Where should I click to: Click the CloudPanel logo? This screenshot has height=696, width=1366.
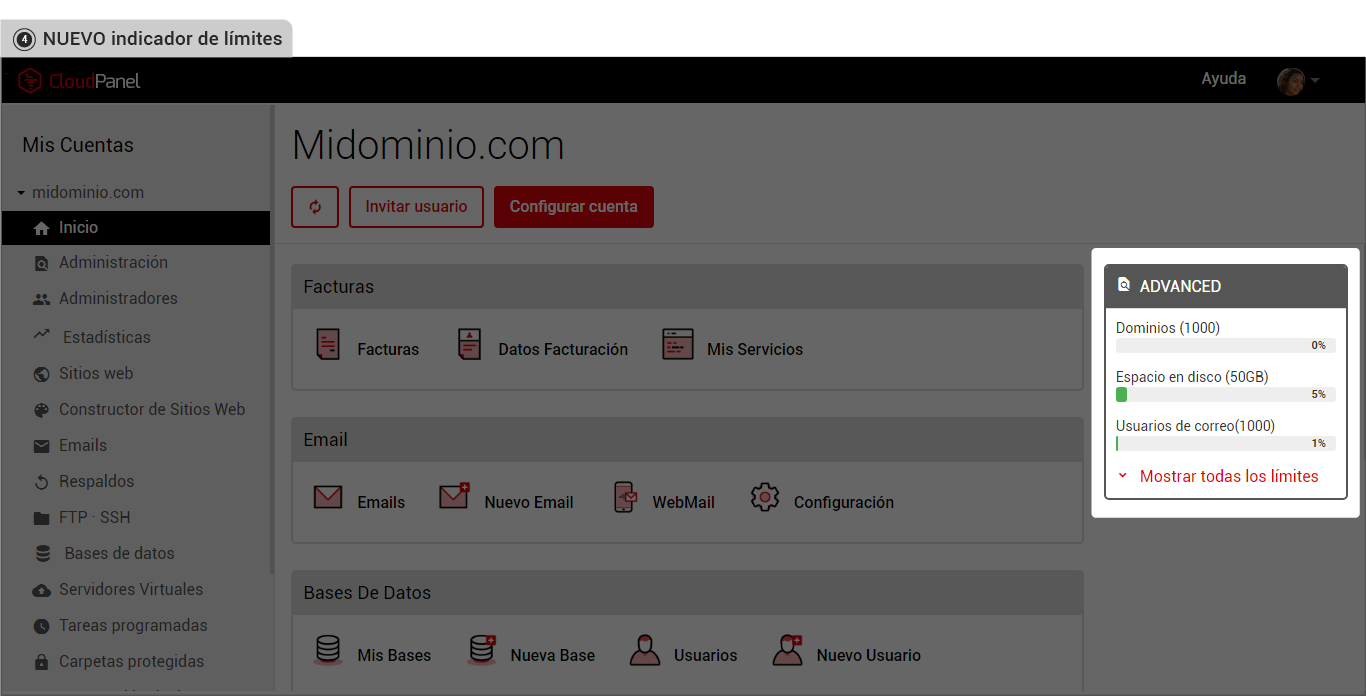click(80, 81)
